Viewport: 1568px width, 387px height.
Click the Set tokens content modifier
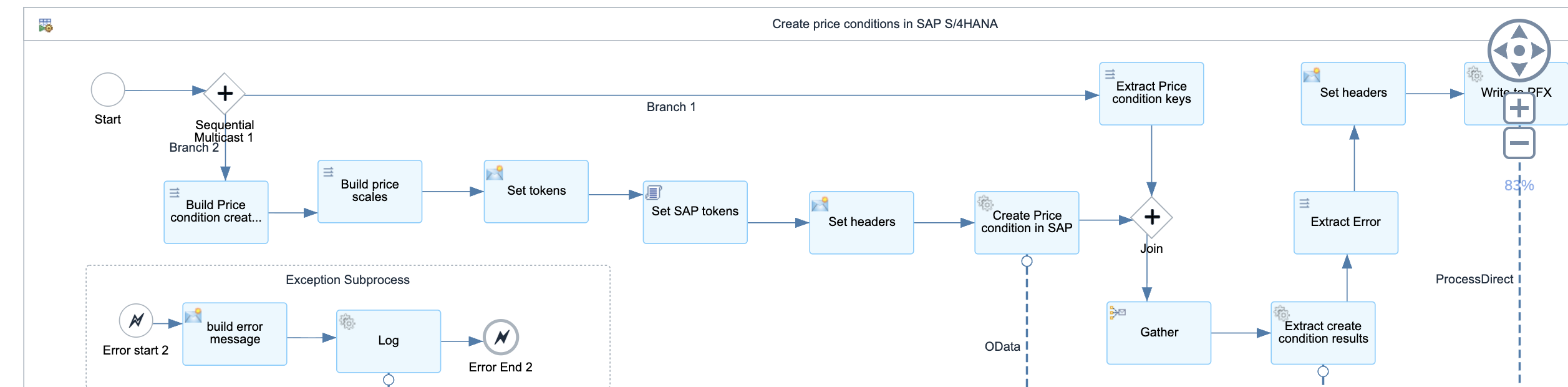[x=536, y=192]
